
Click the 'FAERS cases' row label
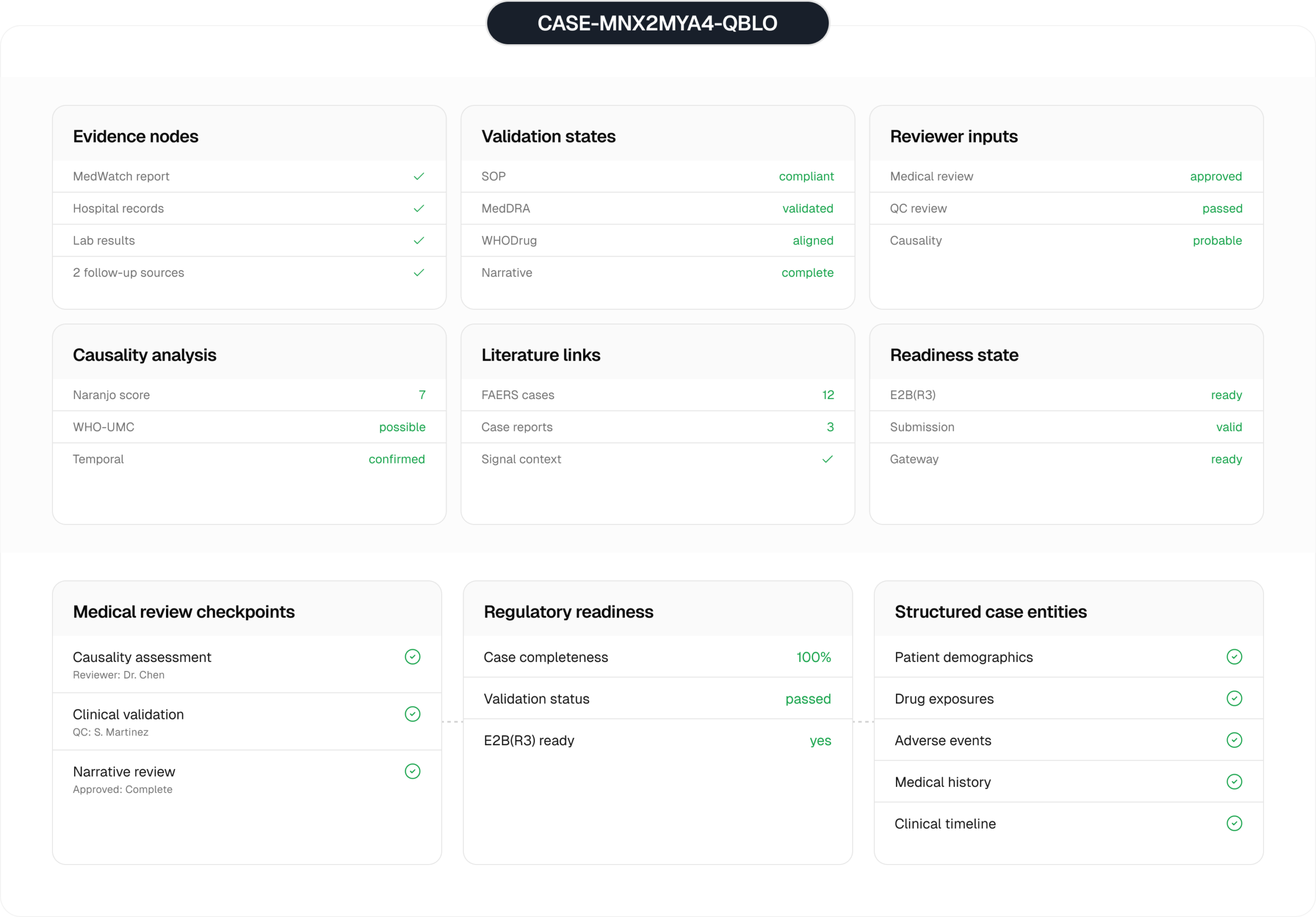[518, 395]
